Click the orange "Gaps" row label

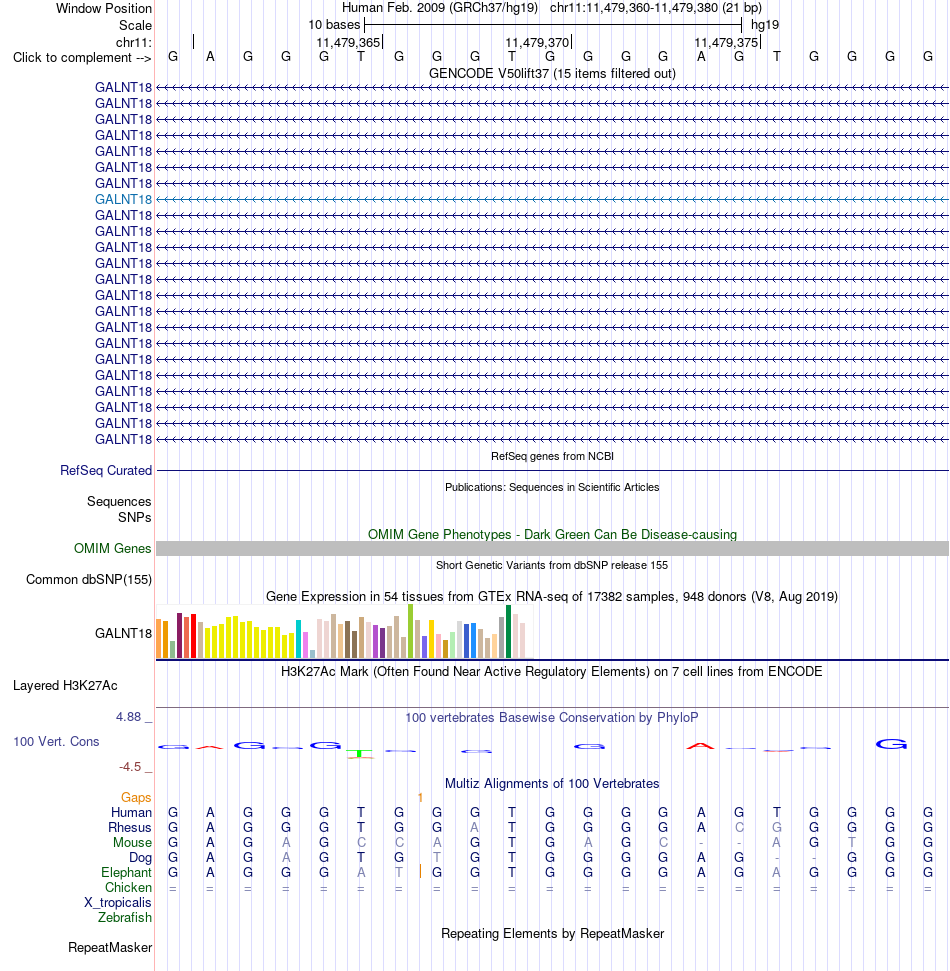click(136, 798)
